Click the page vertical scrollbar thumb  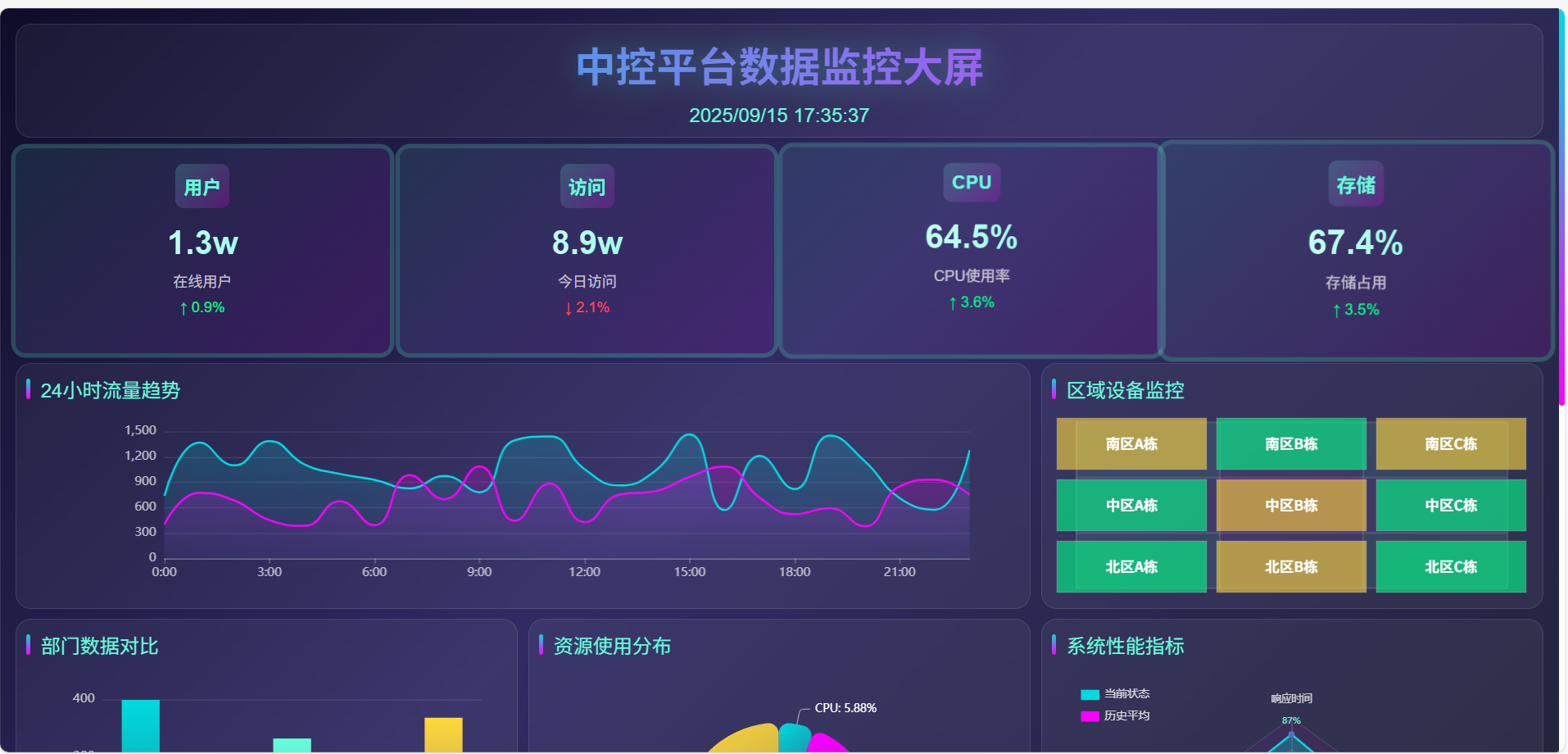tap(1561, 207)
